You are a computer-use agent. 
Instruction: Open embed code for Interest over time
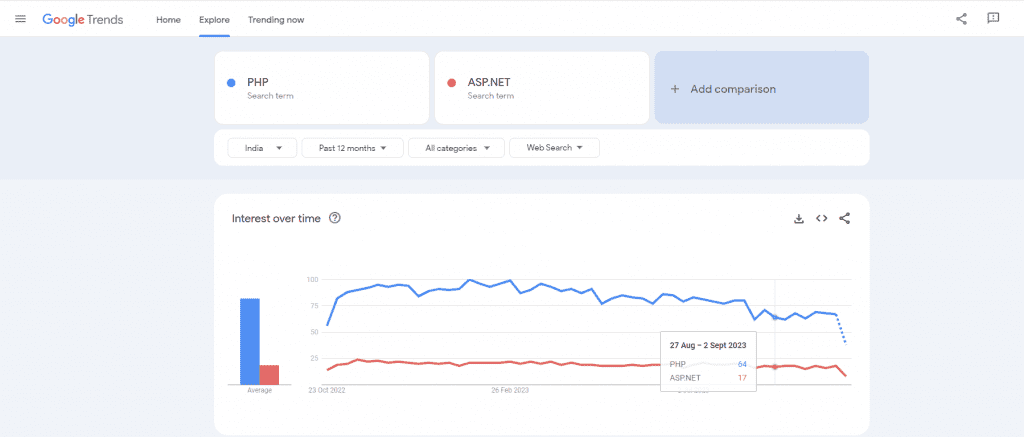point(822,219)
